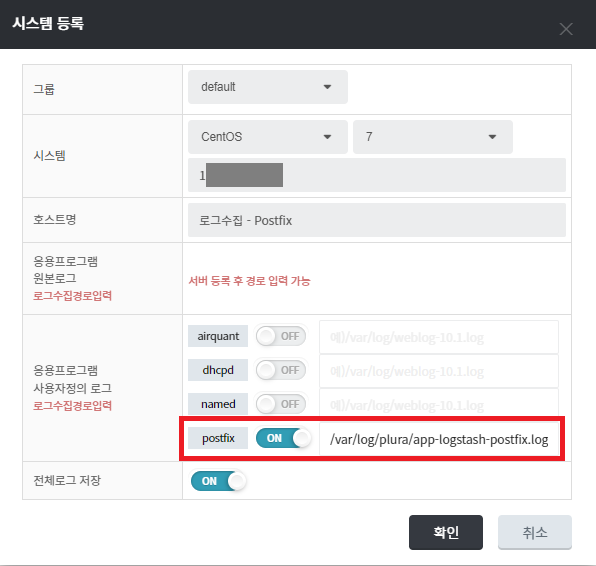Click the postfix log path field
Viewport: 596px width, 566px height.
click(x=439, y=439)
